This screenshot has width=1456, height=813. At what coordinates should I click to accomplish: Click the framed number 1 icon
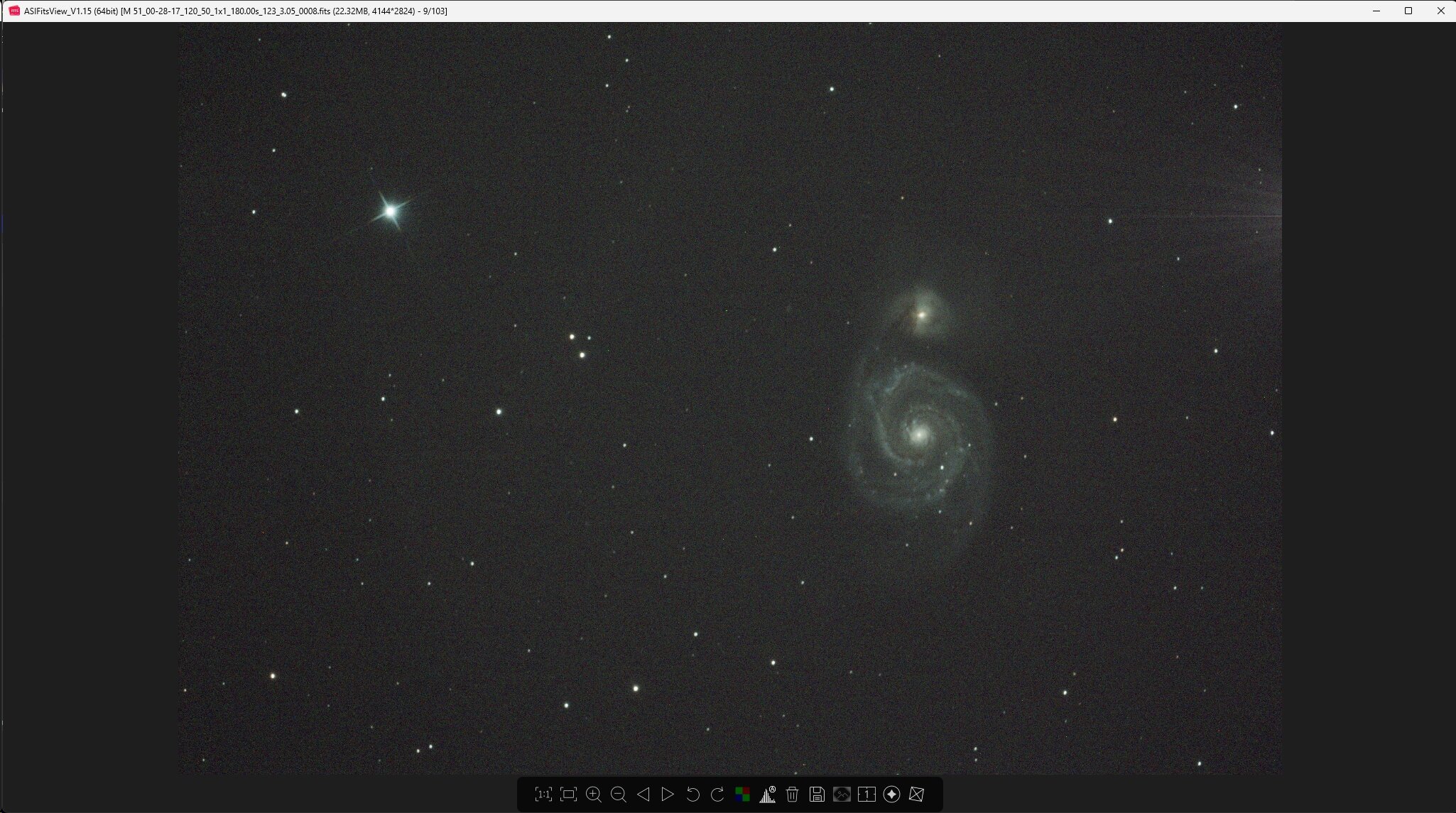click(x=866, y=795)
